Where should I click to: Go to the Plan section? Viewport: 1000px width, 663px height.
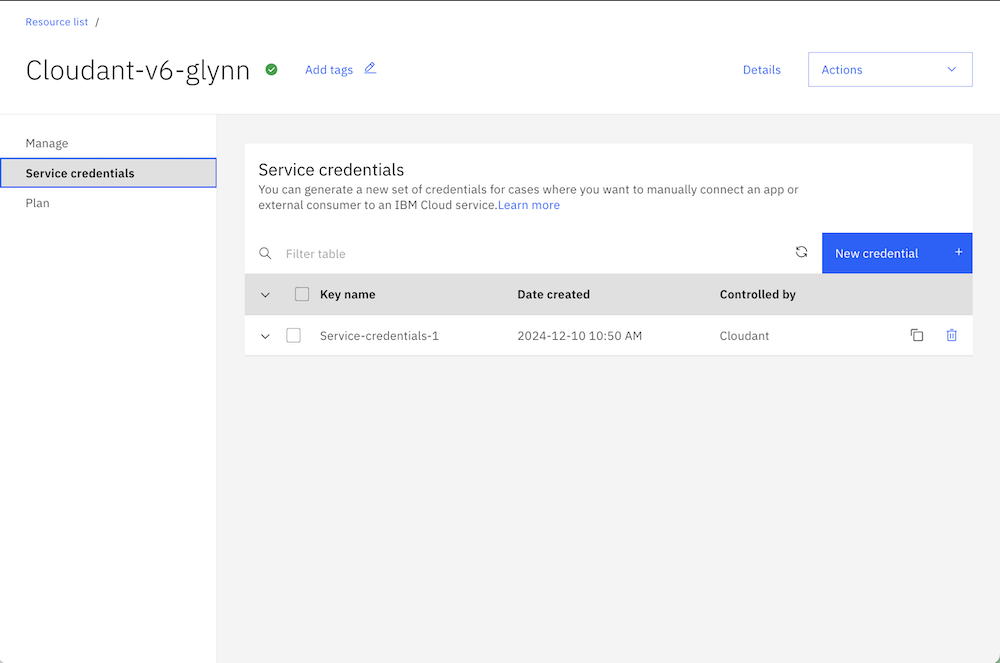tap(38, 203)
